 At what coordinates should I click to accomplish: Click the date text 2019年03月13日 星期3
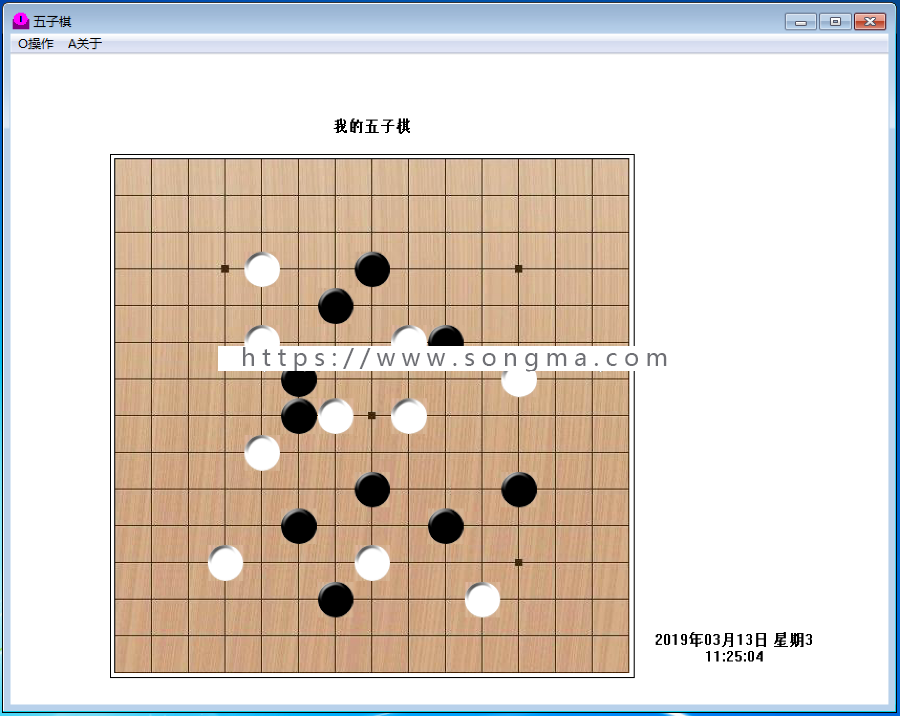[x=734, y=640]
